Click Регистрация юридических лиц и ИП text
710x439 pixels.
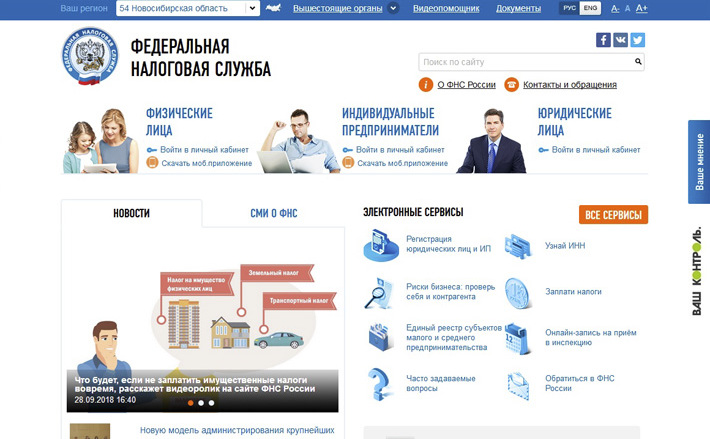click(x=448, y=244)
